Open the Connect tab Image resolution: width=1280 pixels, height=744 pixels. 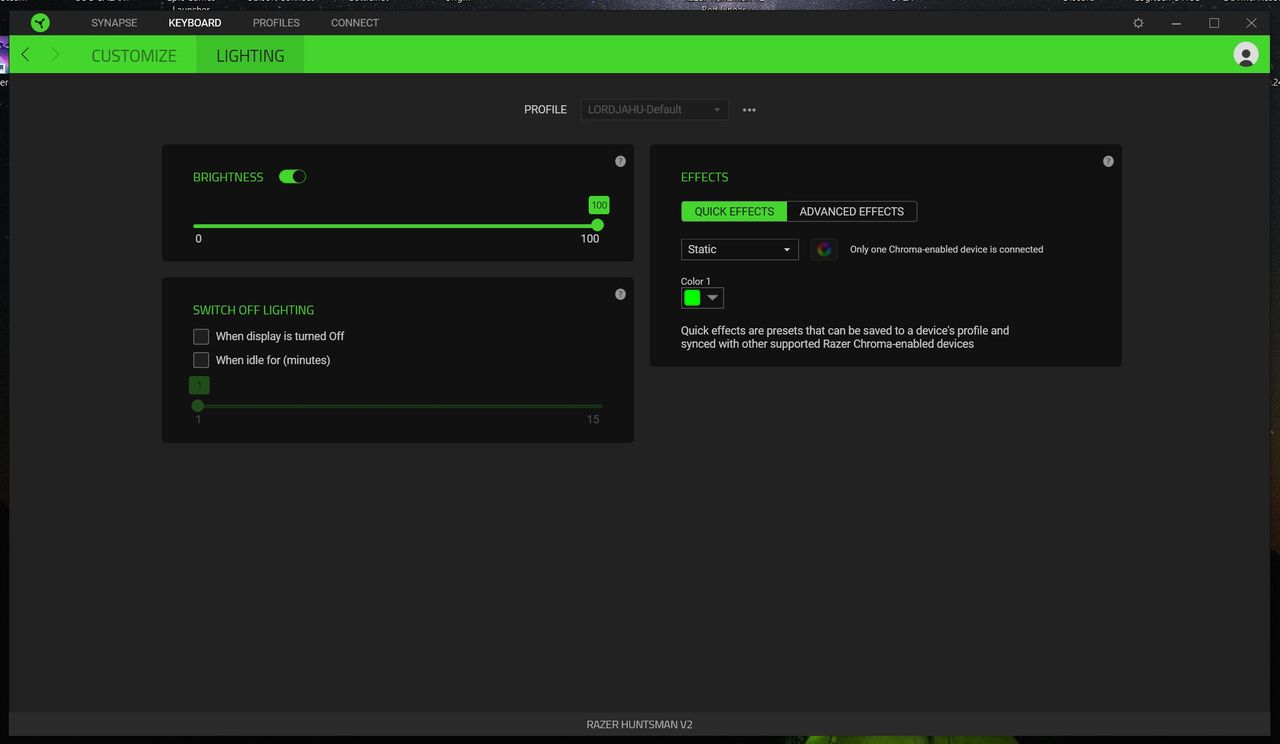(x=355, y=22)
